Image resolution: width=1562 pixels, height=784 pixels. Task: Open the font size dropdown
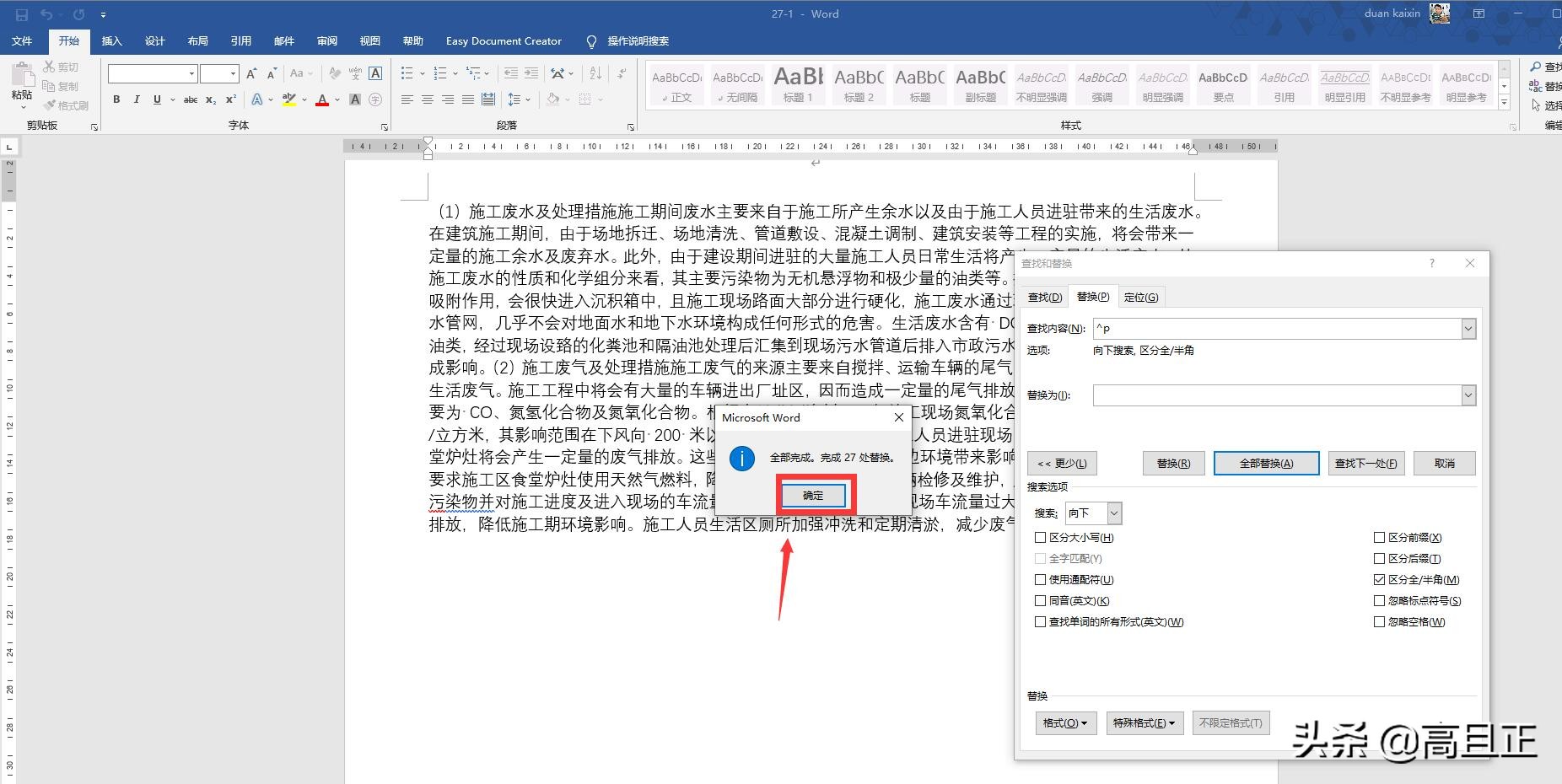pos(233,73)
